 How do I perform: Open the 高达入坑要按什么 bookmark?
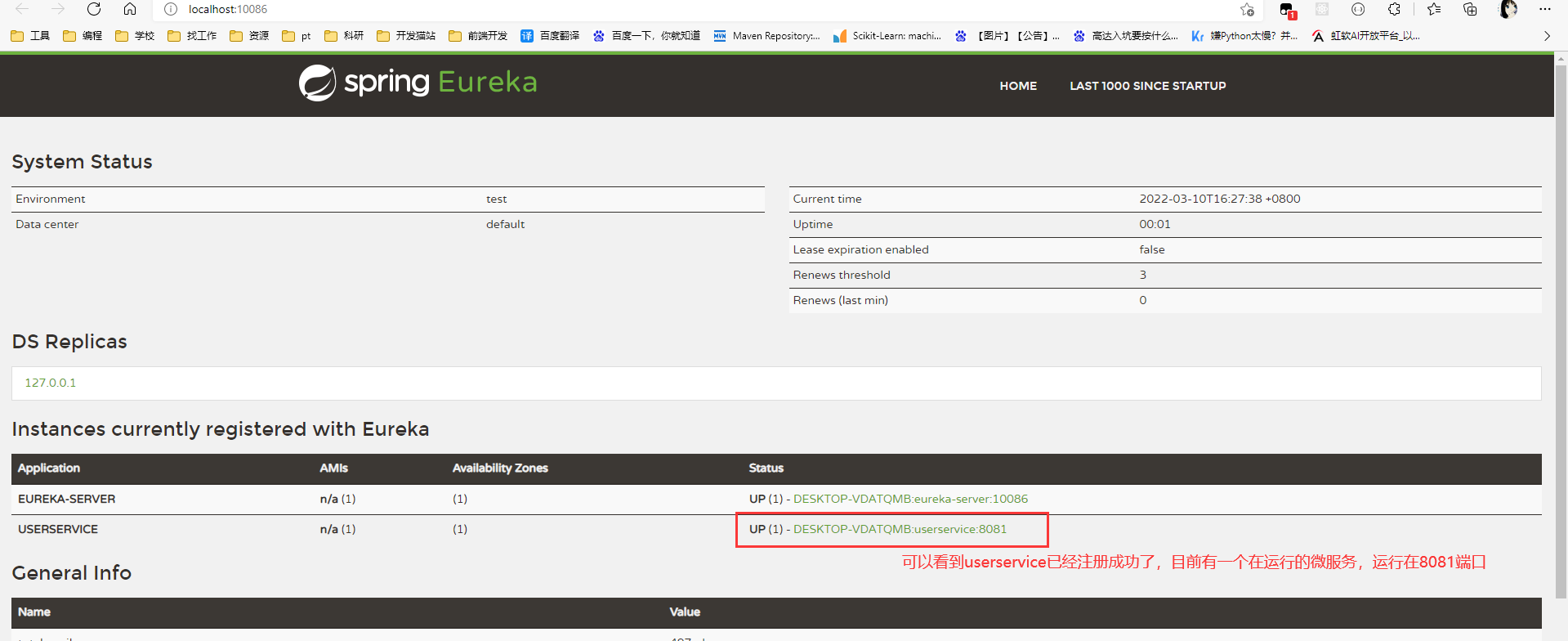point(1126,36)
